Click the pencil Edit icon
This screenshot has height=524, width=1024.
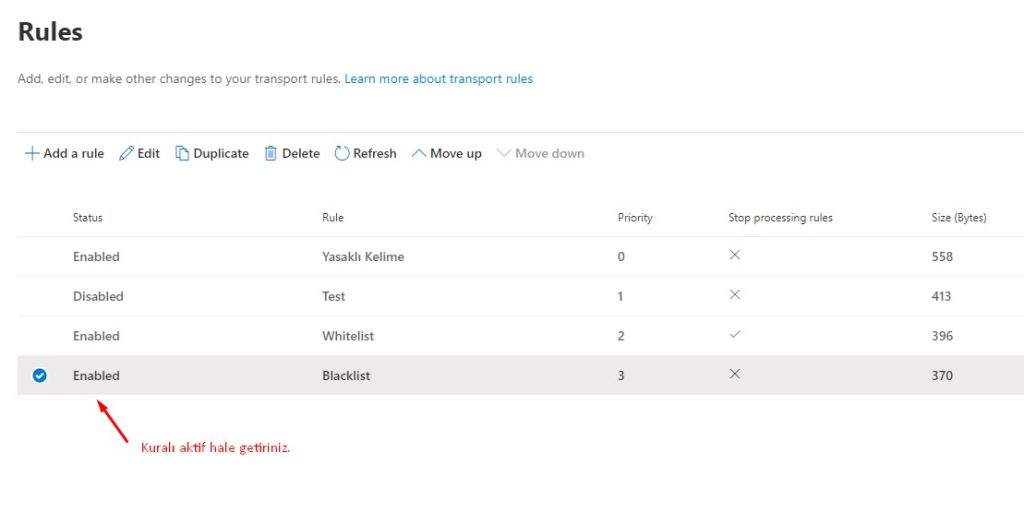coord(126,154)
